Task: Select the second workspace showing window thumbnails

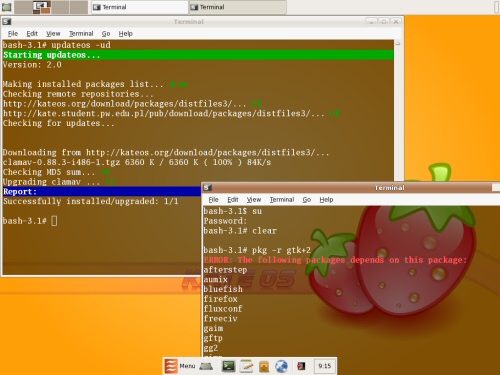Action: pos(42,7)
